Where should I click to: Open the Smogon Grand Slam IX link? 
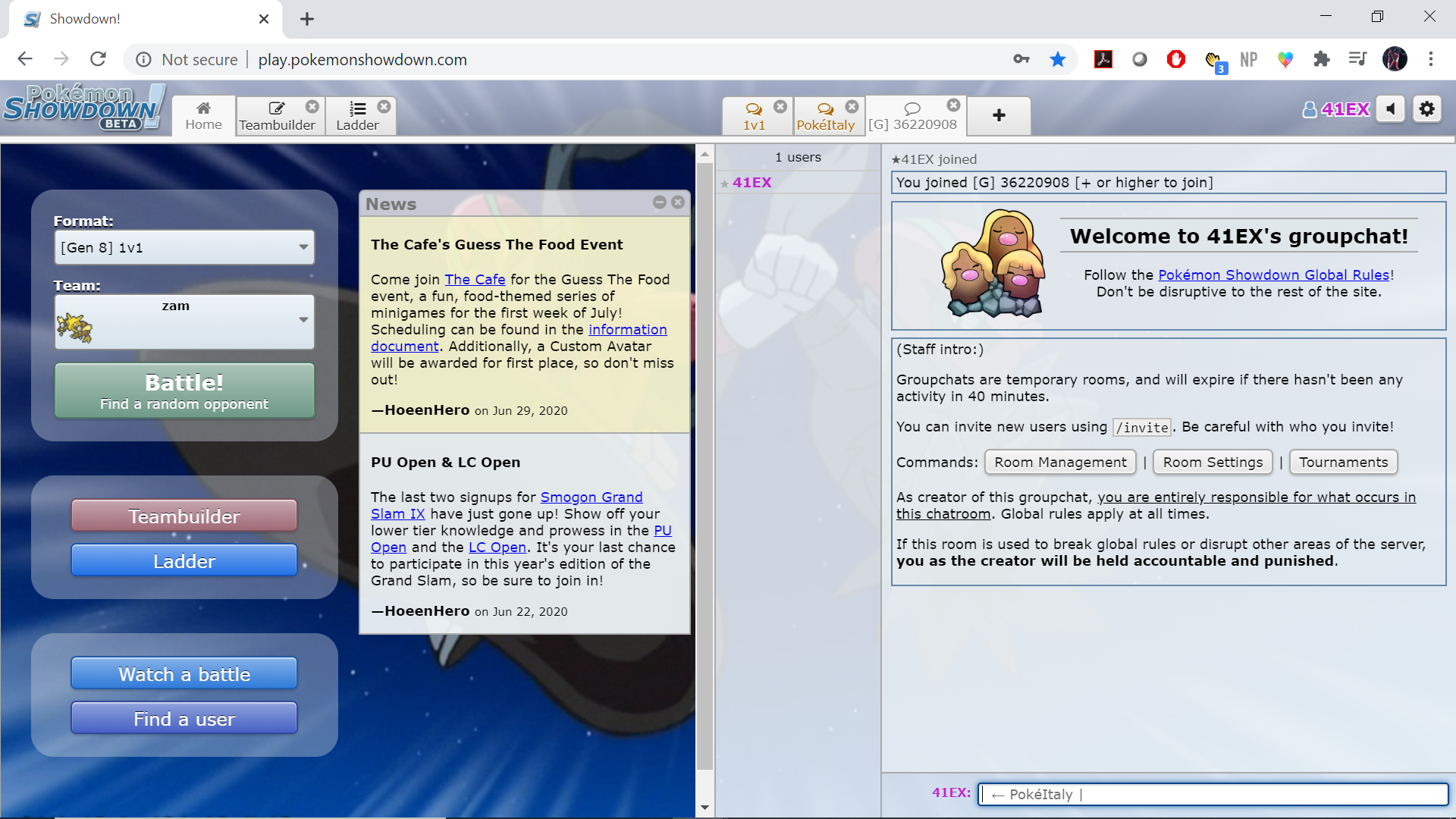click(x=591, y=497)
